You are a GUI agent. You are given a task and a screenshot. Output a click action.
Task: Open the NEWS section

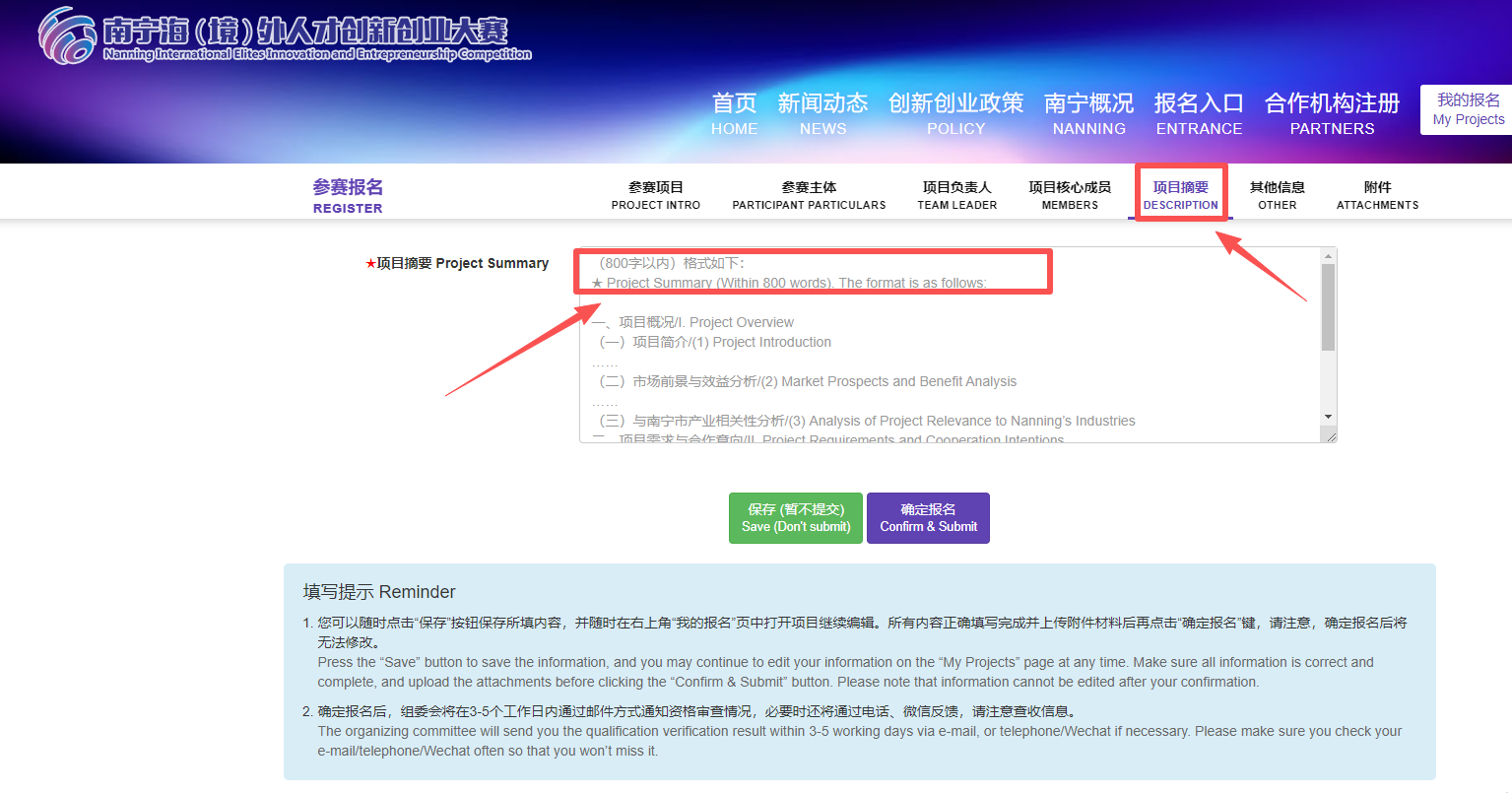pyautogui.click(x=822, y=113)
